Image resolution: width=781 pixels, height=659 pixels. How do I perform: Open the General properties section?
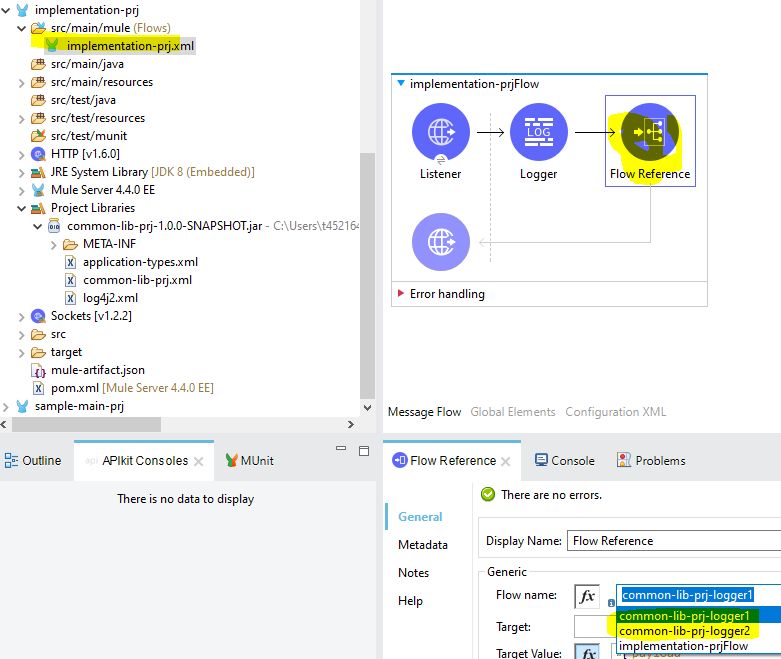(x=420, y=517)
